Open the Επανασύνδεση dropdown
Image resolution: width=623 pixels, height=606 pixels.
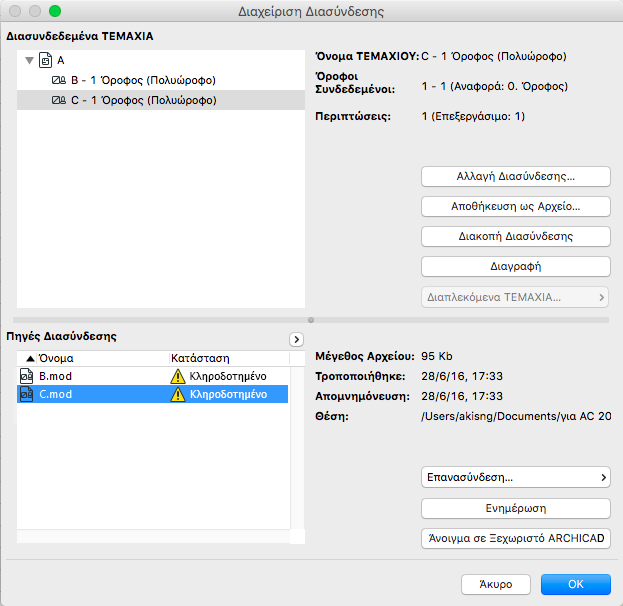point(516,477)
